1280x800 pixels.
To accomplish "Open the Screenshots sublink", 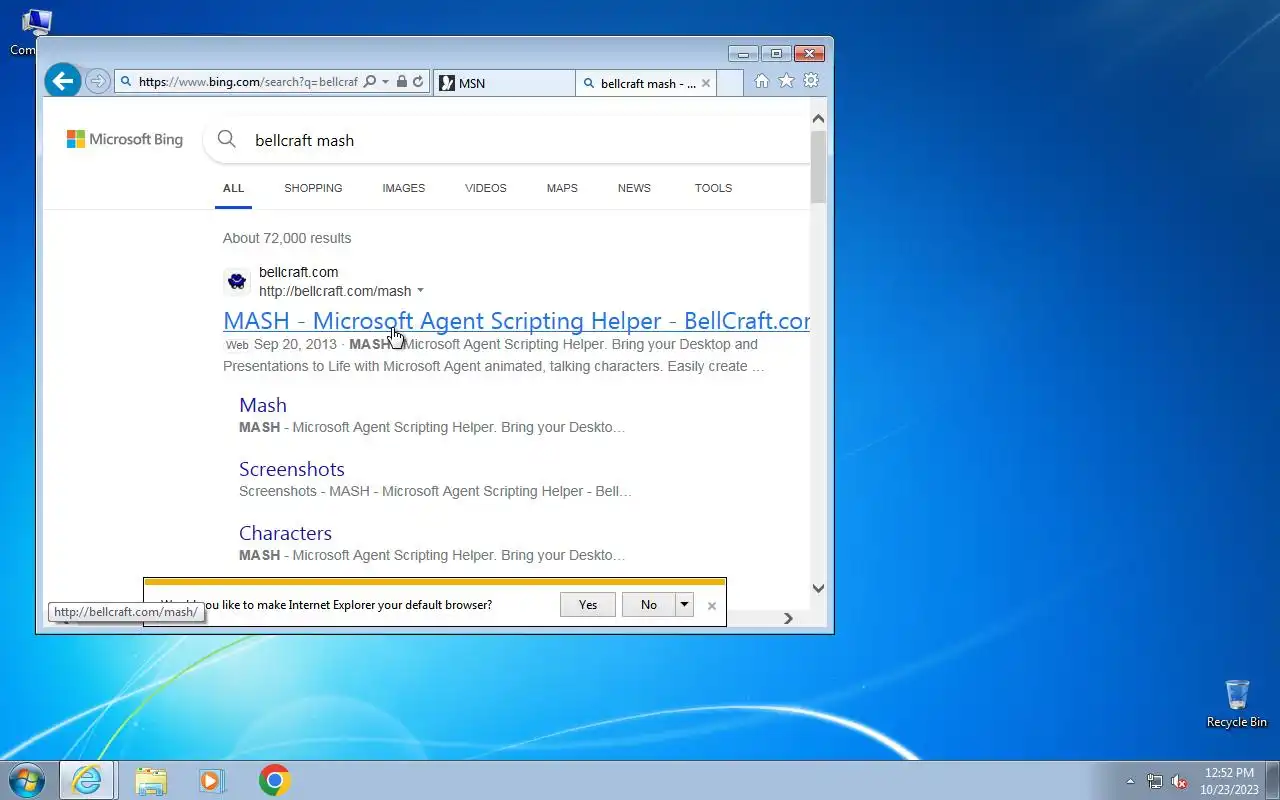I will 292,469.
